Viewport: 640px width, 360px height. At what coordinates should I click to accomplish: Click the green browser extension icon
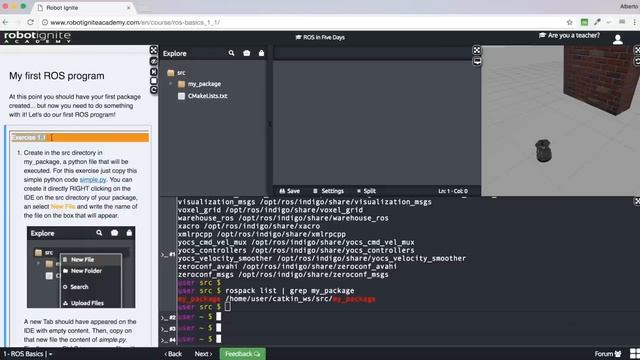tap(584, 22)
